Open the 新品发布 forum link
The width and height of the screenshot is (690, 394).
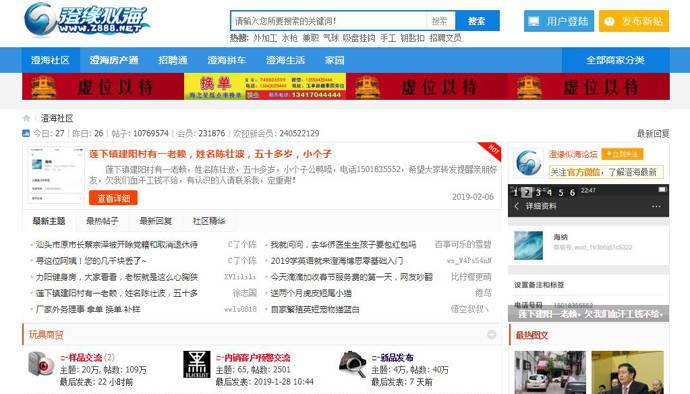[x=393, y=357]
